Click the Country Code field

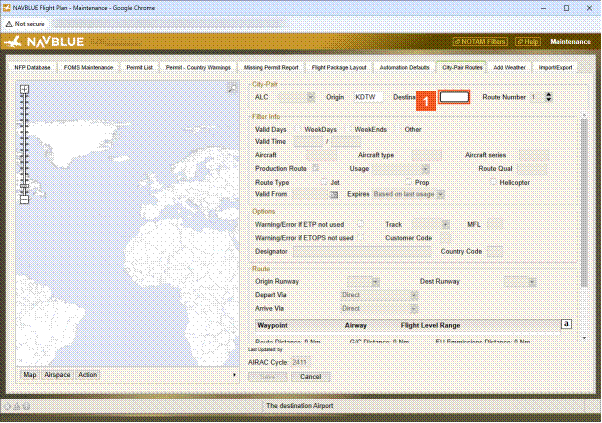494,252
